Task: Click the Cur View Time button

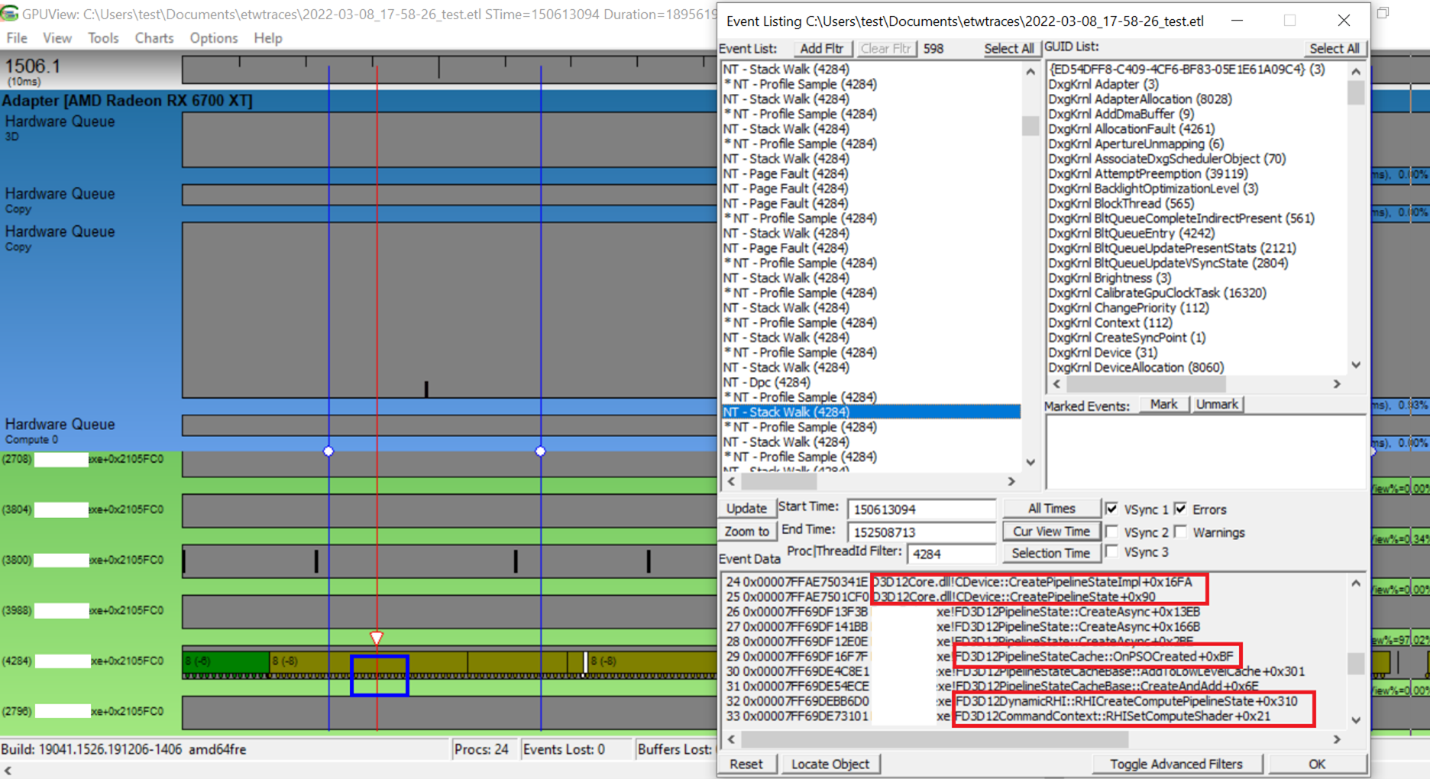Action: 1051,531
